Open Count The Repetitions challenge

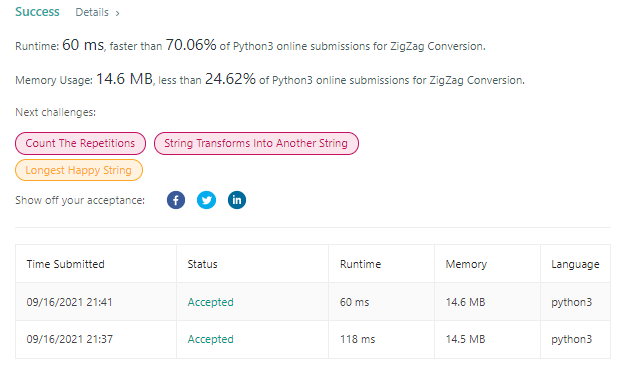(80, 143)
